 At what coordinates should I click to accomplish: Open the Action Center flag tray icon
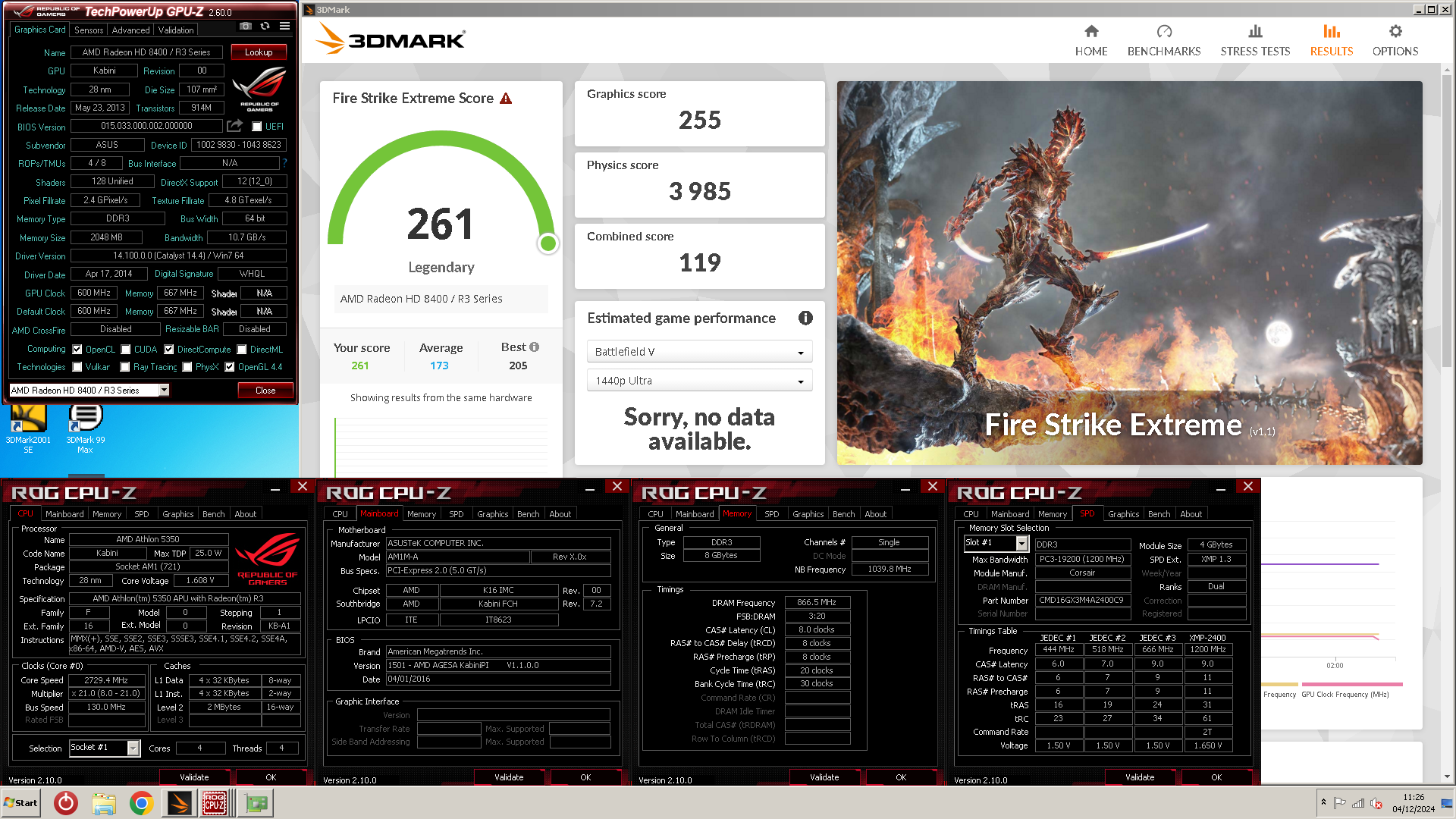tap(1340, 803)
